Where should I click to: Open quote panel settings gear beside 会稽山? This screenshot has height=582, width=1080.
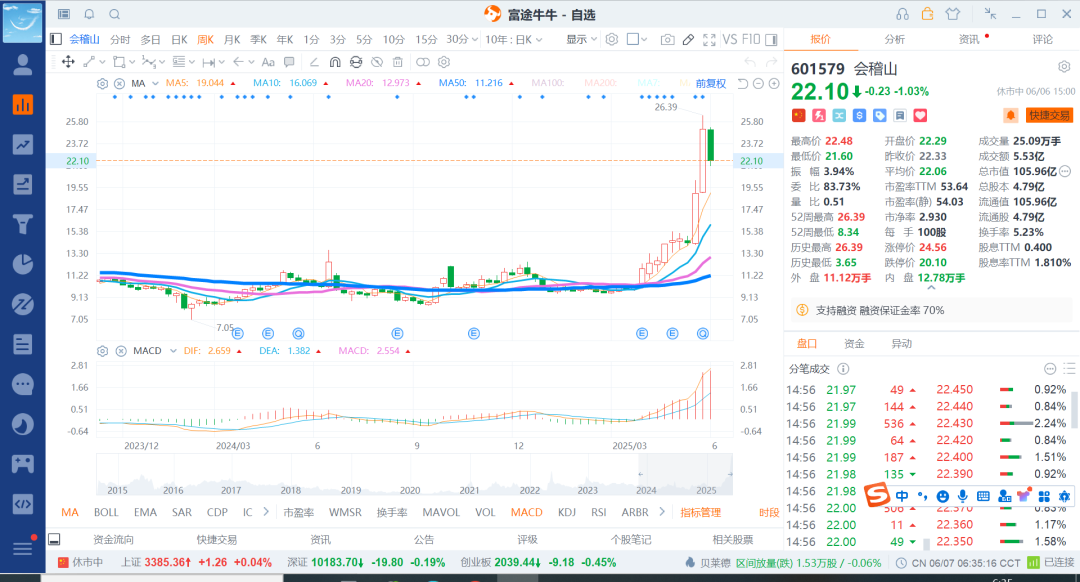click(1064, 67)
